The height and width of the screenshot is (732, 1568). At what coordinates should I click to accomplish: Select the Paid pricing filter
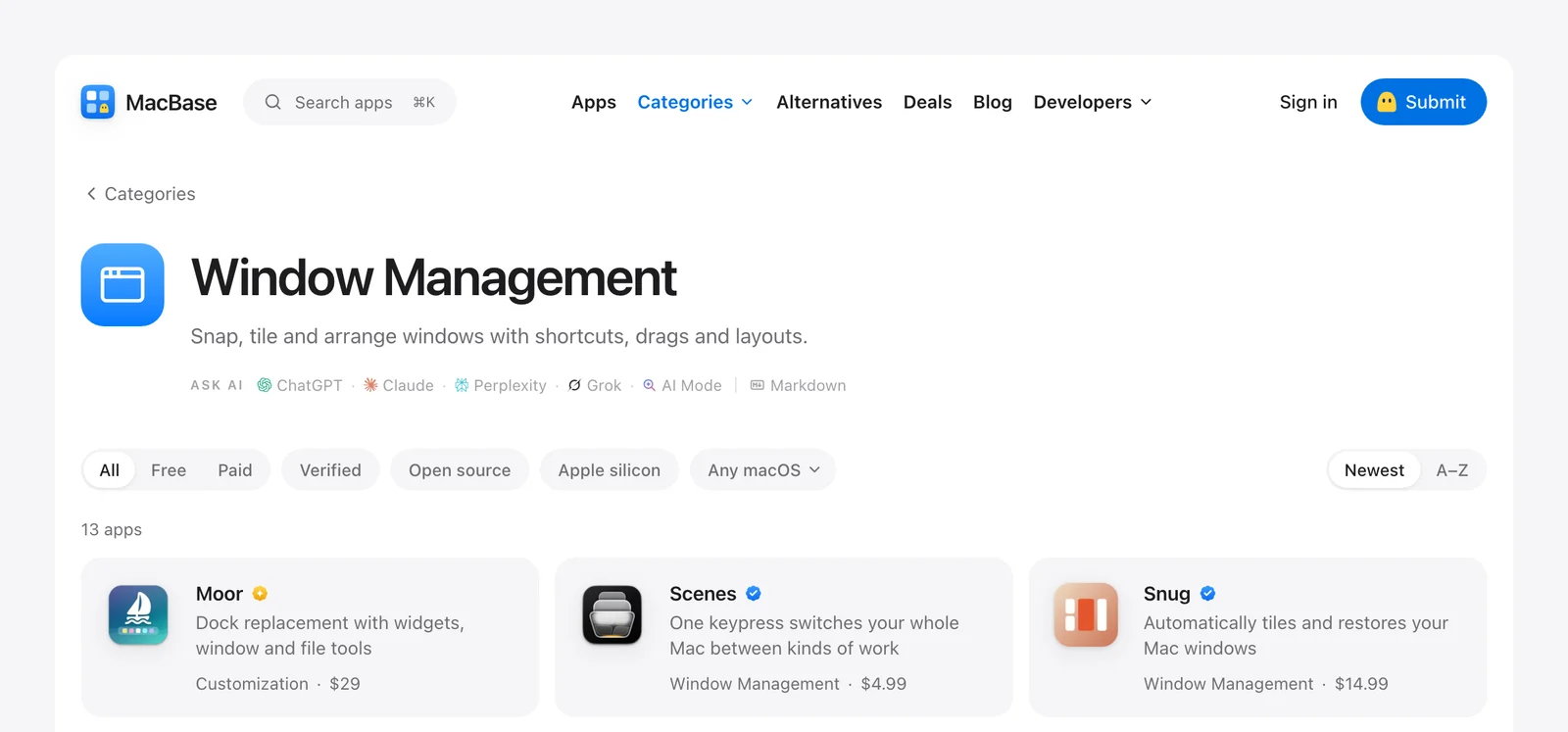[235, 470]
